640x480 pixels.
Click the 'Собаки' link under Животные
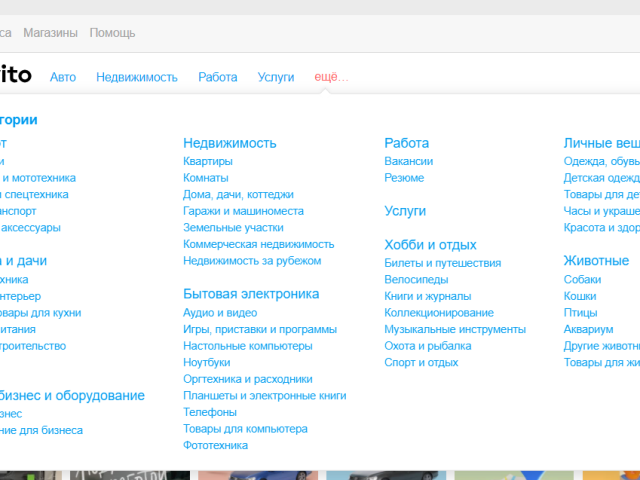pos(582,280)
